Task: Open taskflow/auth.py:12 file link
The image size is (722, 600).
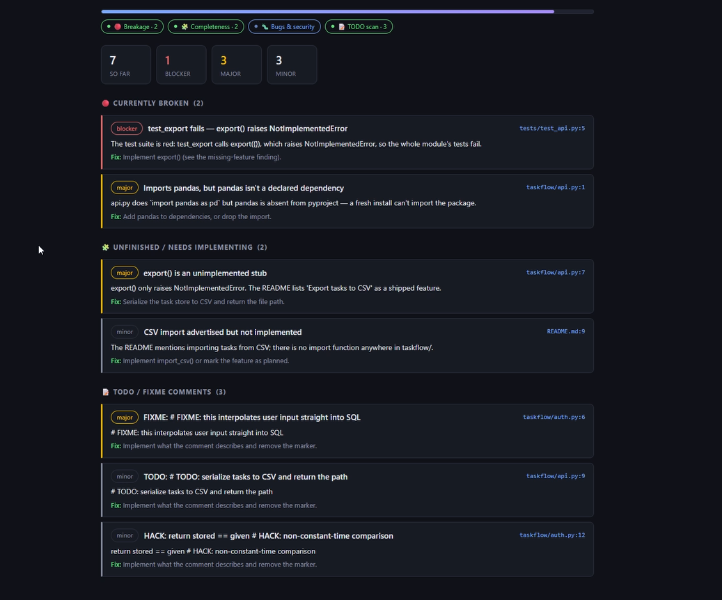Action: coord(552,535)
